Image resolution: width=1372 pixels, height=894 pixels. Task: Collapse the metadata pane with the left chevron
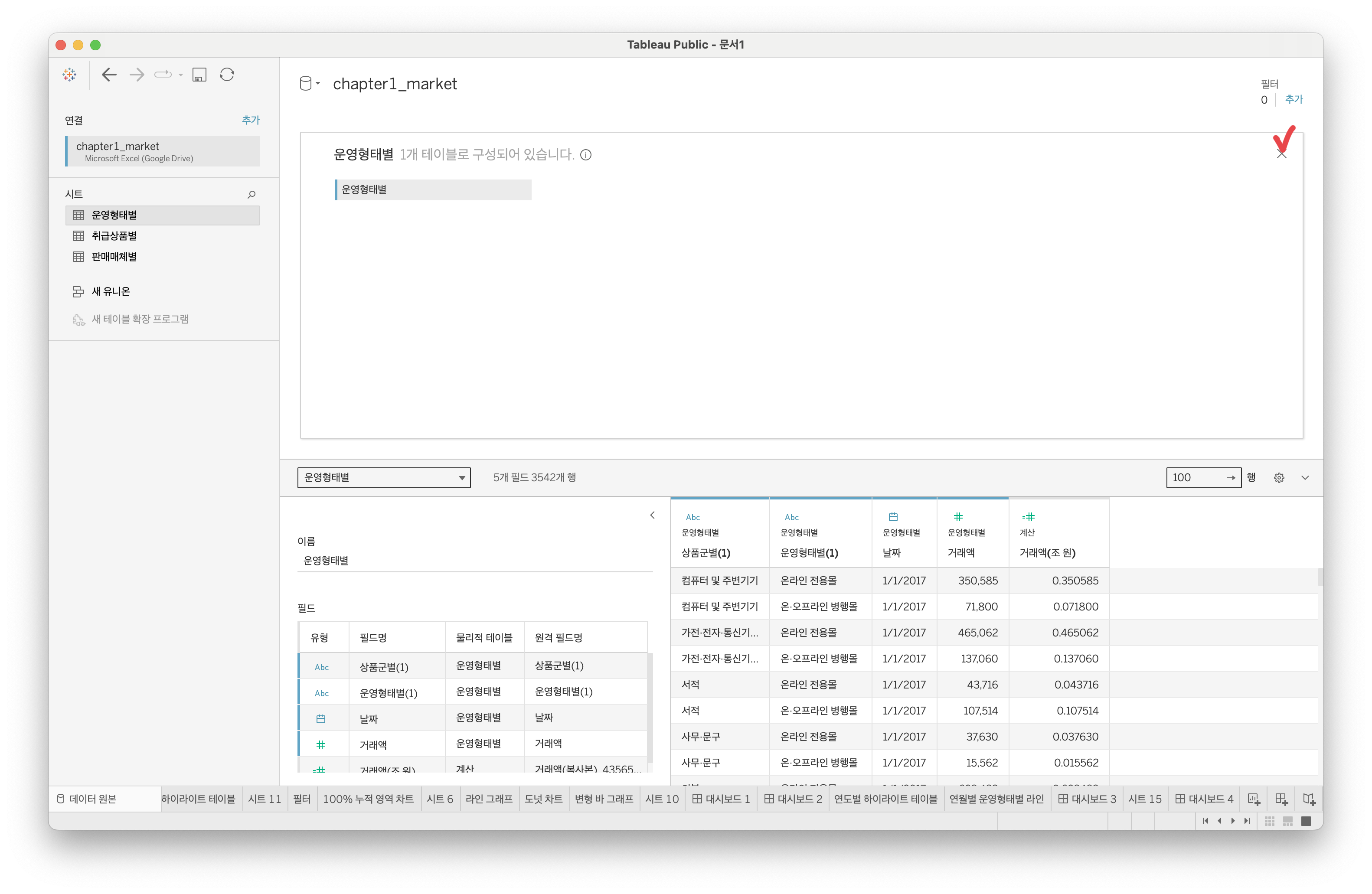pos(652,516)
